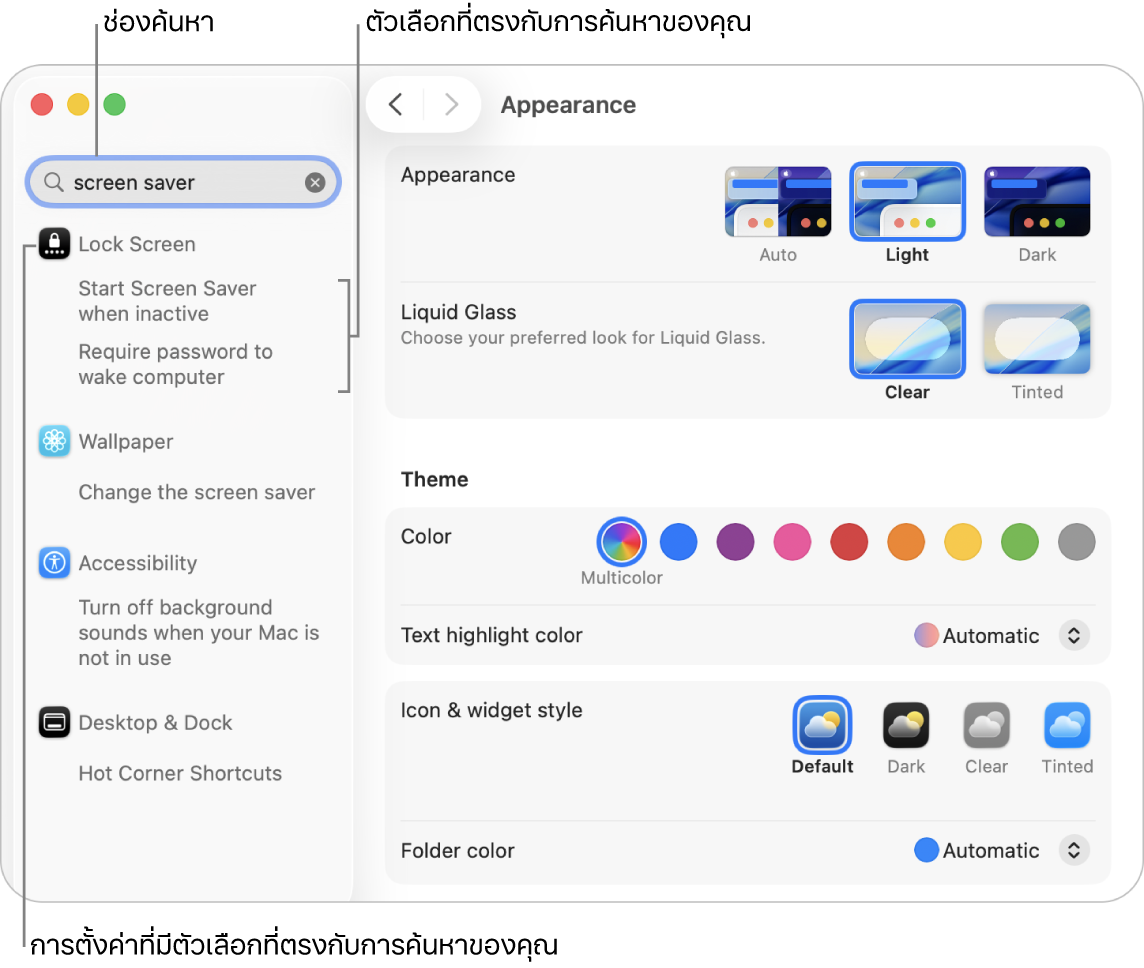This screenshot has width=1144, height=968.
Task: Click the yellow minimize window button
Action: [78, 104]
